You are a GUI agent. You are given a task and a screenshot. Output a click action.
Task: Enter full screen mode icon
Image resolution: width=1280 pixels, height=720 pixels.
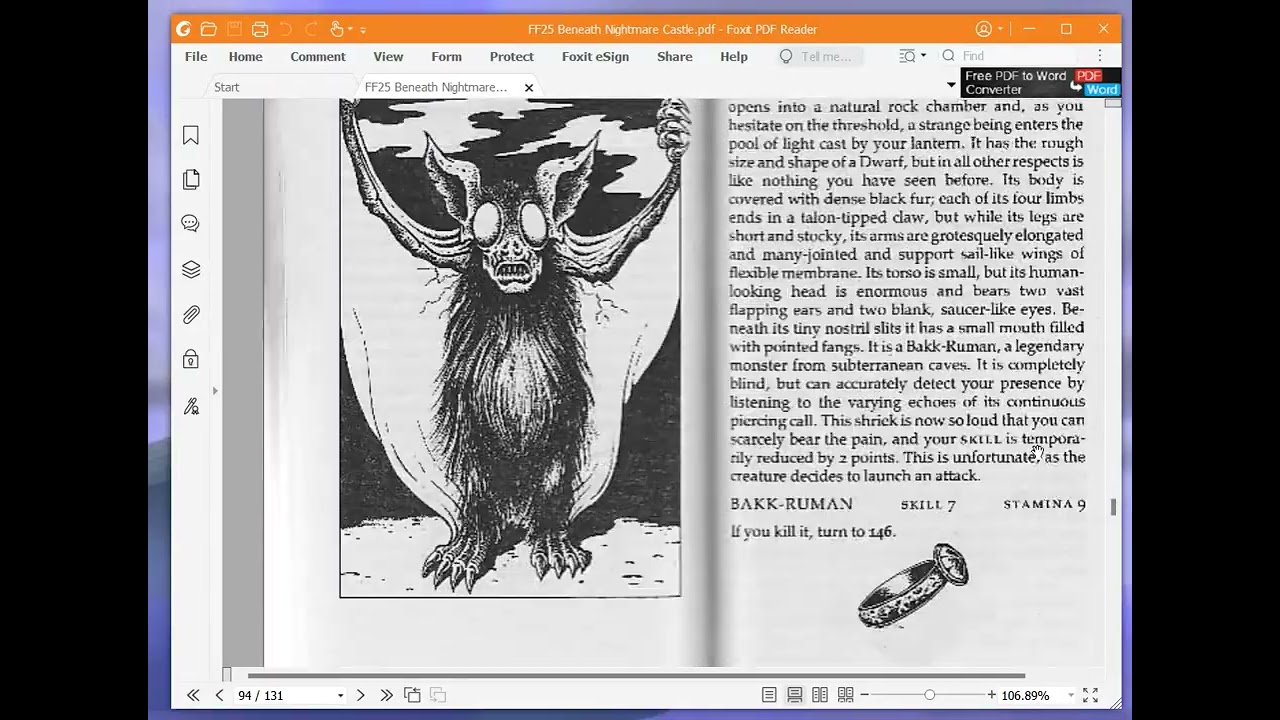(1091, 695)
